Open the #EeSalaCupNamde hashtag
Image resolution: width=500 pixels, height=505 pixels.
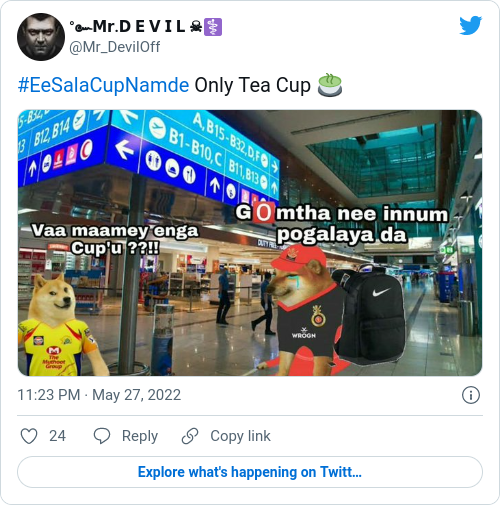[104, 85]
